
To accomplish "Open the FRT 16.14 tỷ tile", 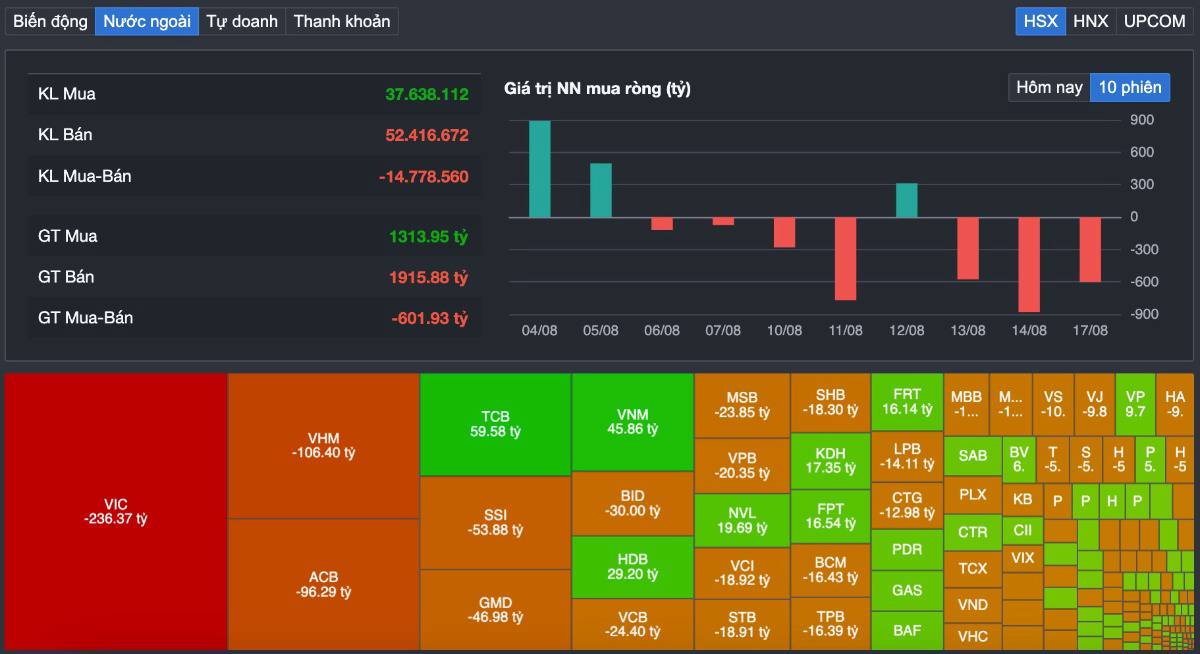I will coord(907,402).
